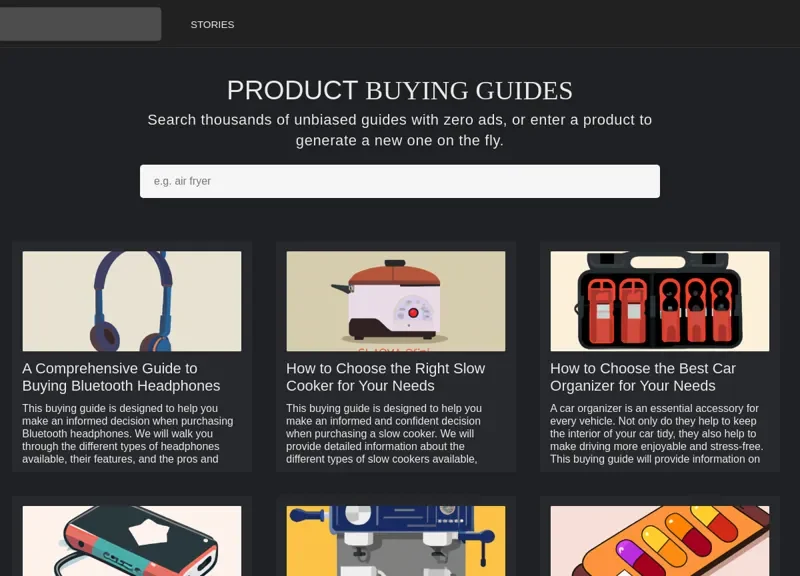Click the unbiased guides tagline text

click(399, 130)
